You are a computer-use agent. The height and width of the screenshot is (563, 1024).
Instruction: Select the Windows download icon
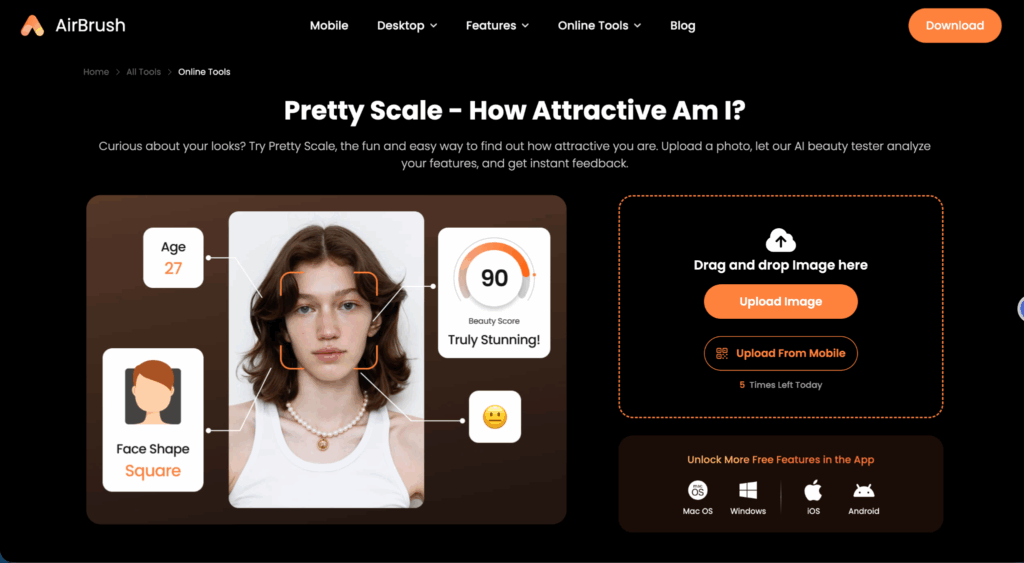pyautogui.click(x=748, y=491)
